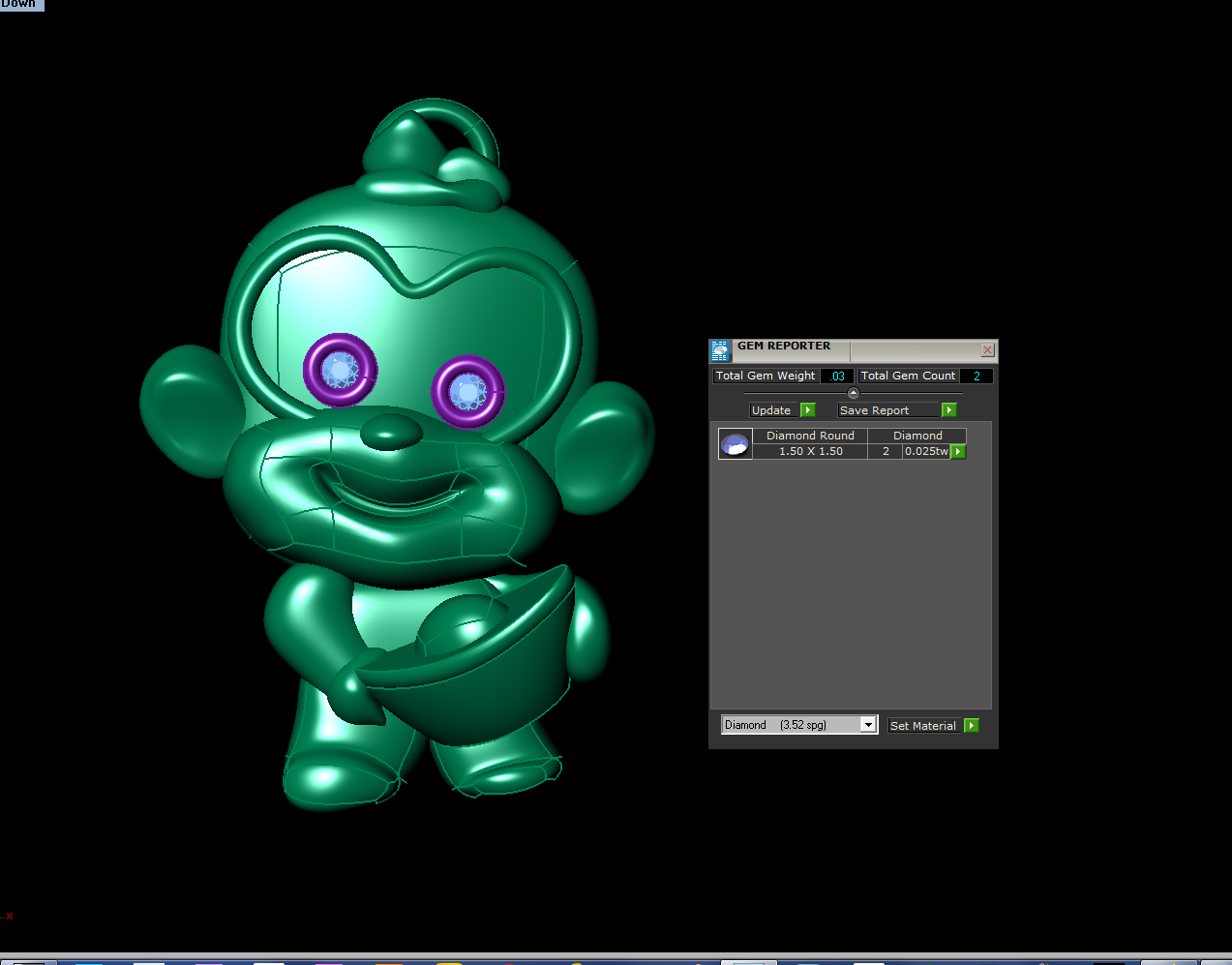The width and height of the screenshot is (1232, 965).
Task: Click the Total Gem Count label
Action: click(908, 377)
